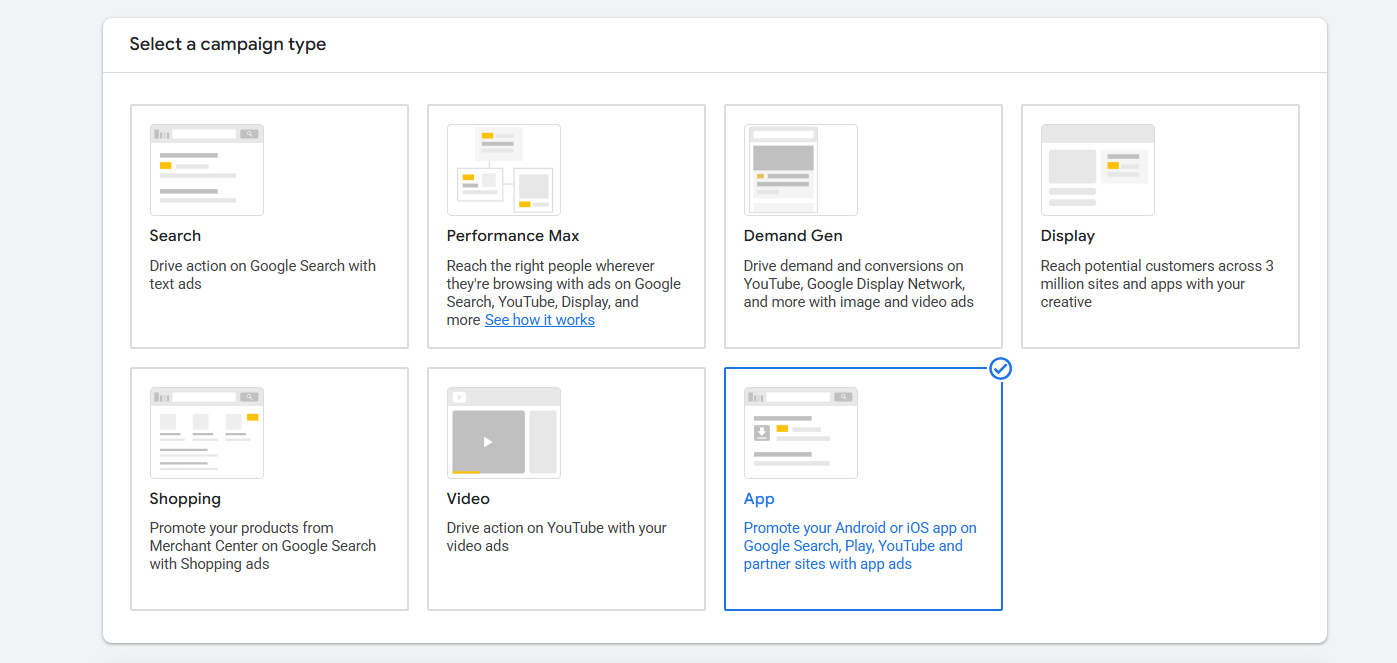
Task: Click the App campaign title text
Action: [759, 499]
